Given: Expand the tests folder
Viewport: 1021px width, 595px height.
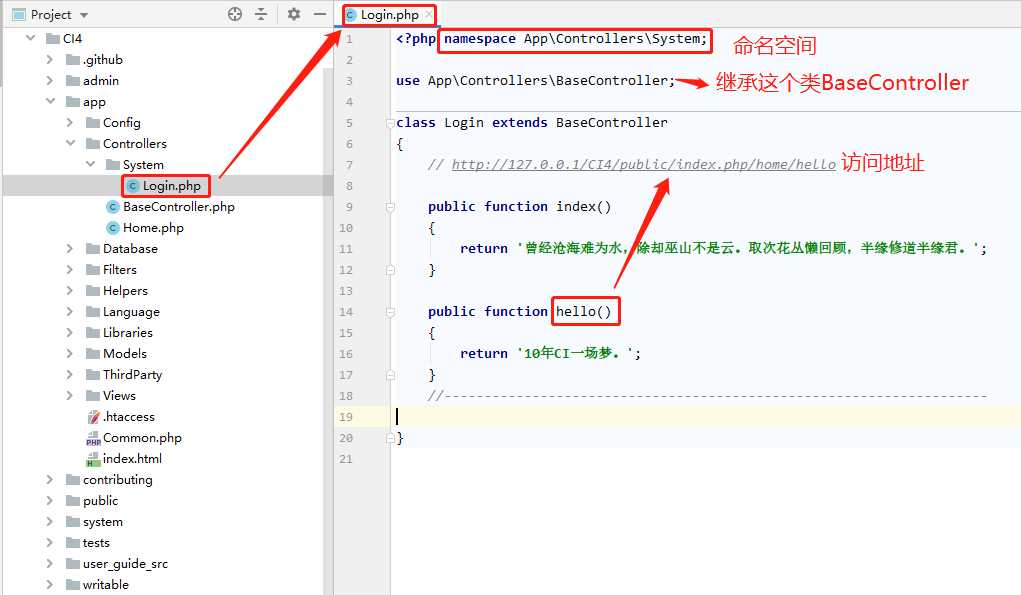Looking at the screenshot, I should 50,543.
